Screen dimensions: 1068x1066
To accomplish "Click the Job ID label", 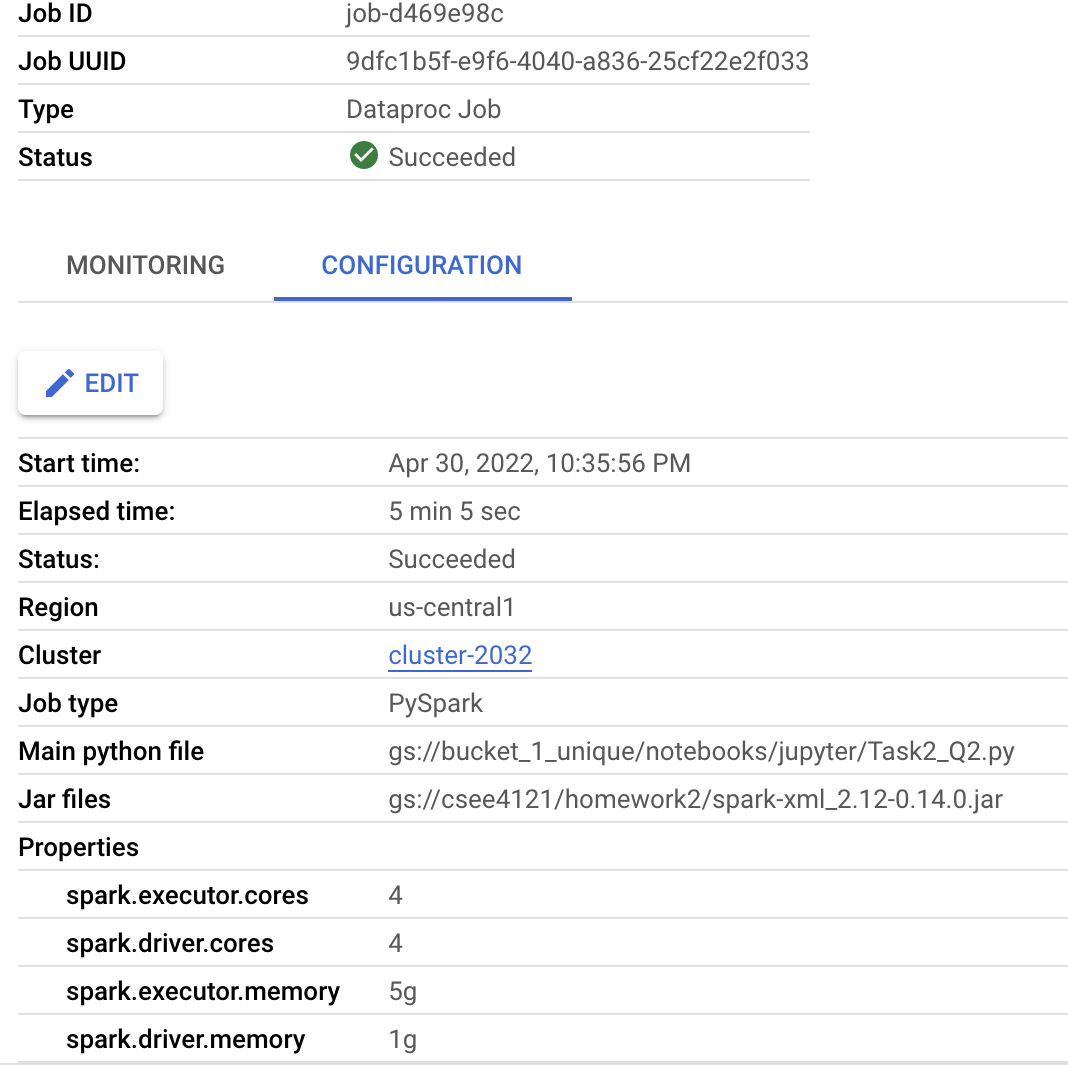I will 55,13.
